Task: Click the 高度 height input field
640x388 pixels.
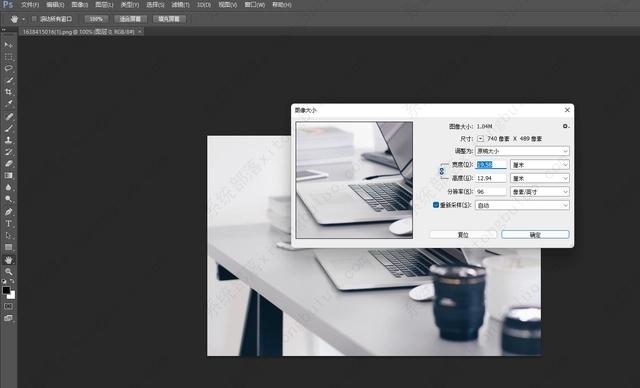Action: 491,178
